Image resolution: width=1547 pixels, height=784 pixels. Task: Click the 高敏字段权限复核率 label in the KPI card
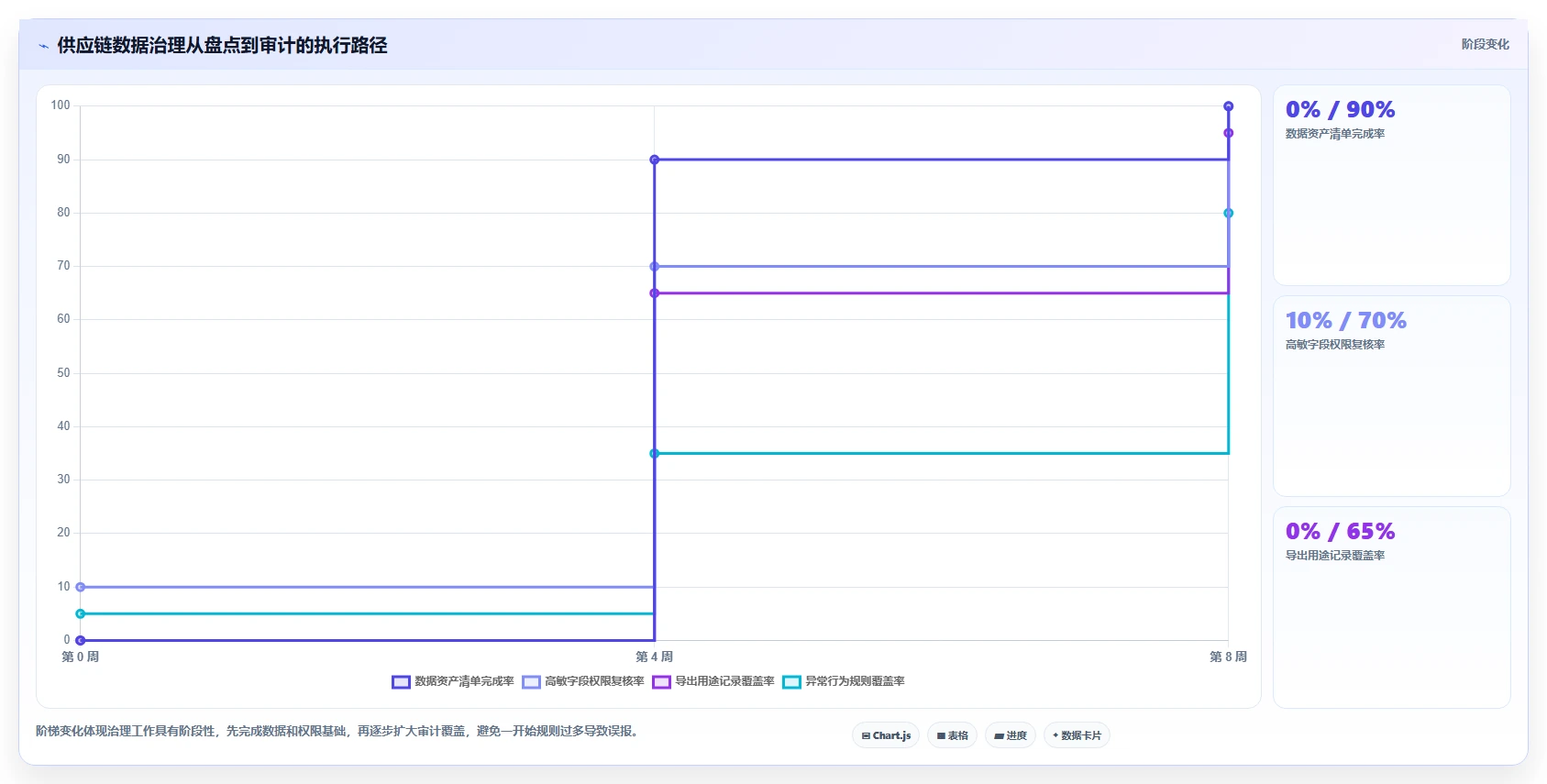(x=1335, y=345)
